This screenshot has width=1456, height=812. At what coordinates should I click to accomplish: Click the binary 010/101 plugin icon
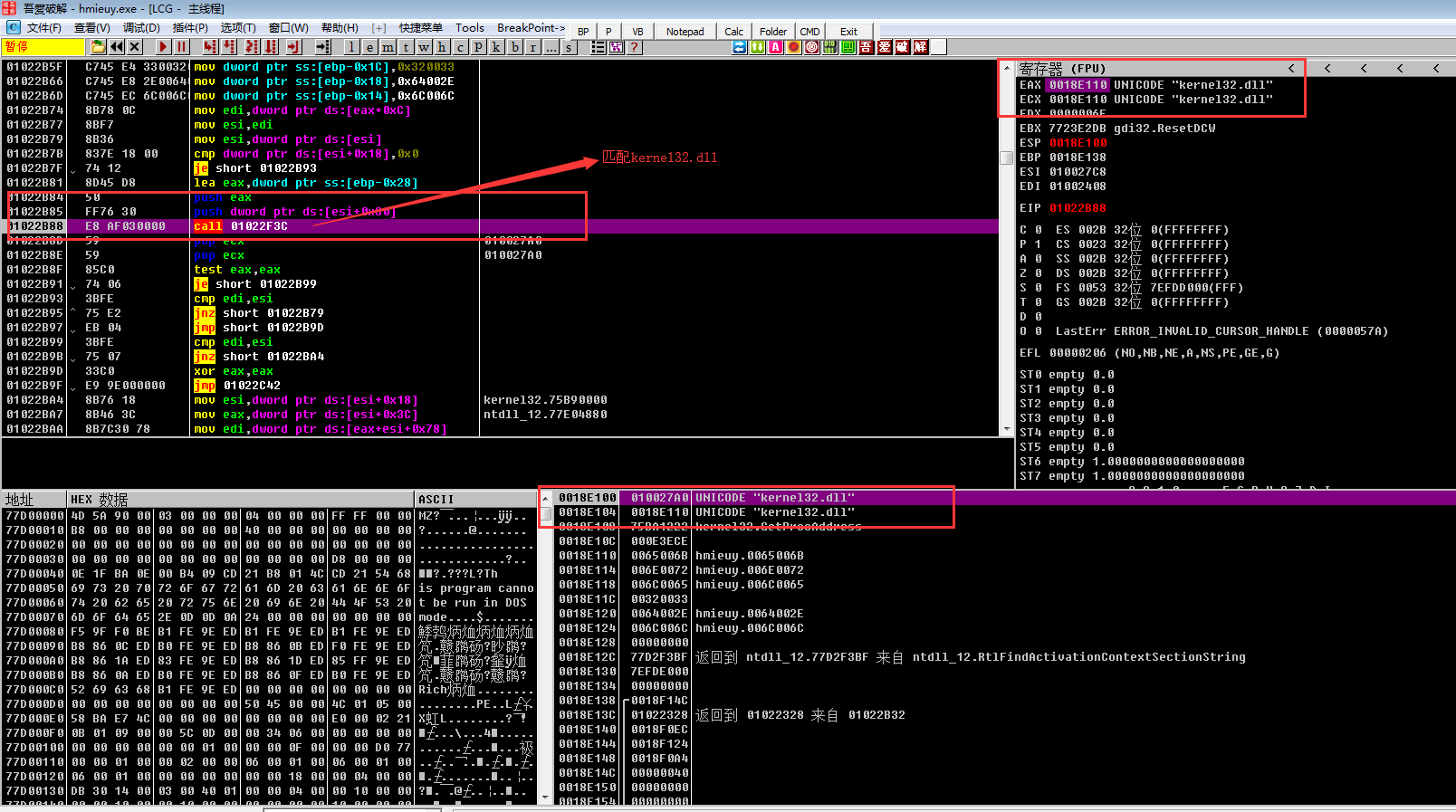(x=830, y=47)
